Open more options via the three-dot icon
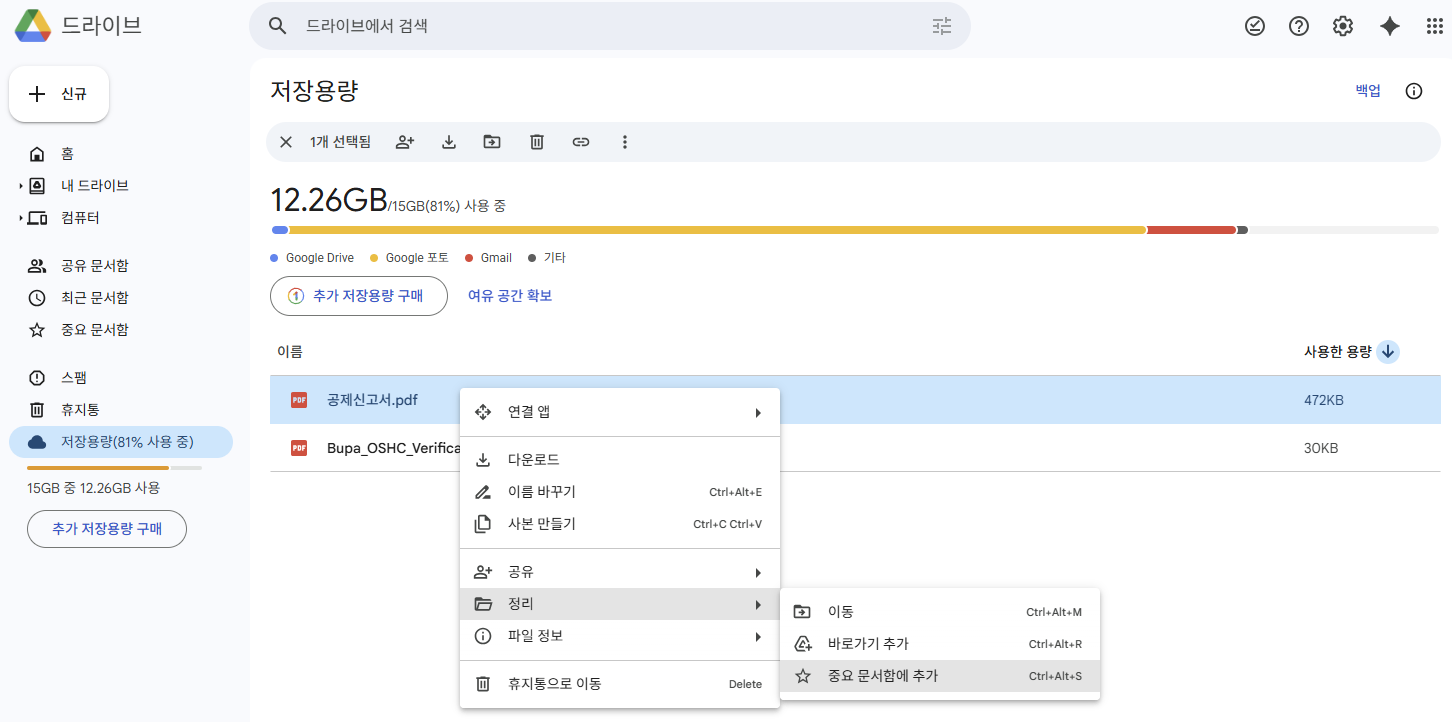The image size is (1452, 722). [x=625, y=141]
